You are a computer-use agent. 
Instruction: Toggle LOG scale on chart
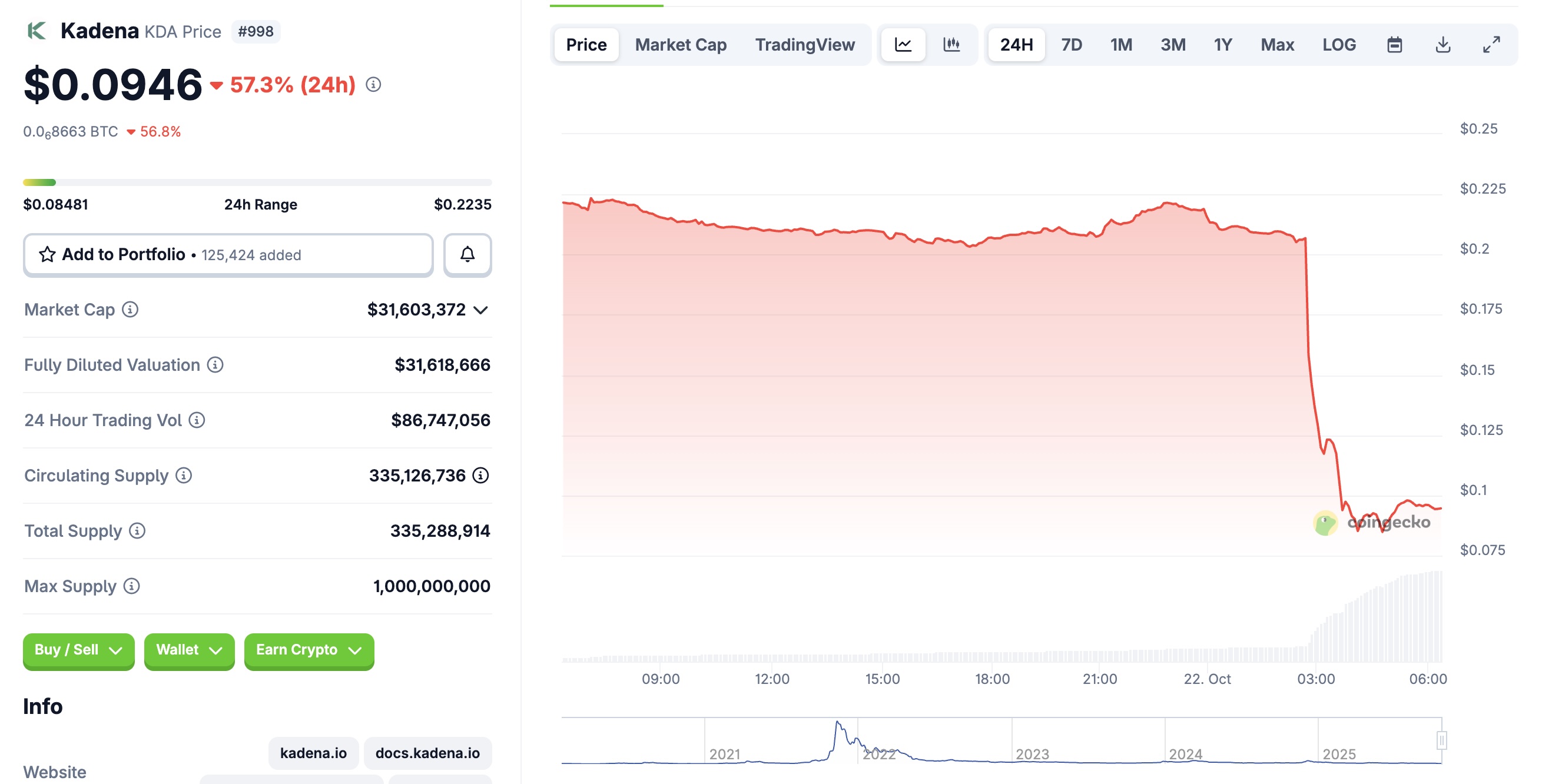pyautogui.click(x=1339, y=45)
